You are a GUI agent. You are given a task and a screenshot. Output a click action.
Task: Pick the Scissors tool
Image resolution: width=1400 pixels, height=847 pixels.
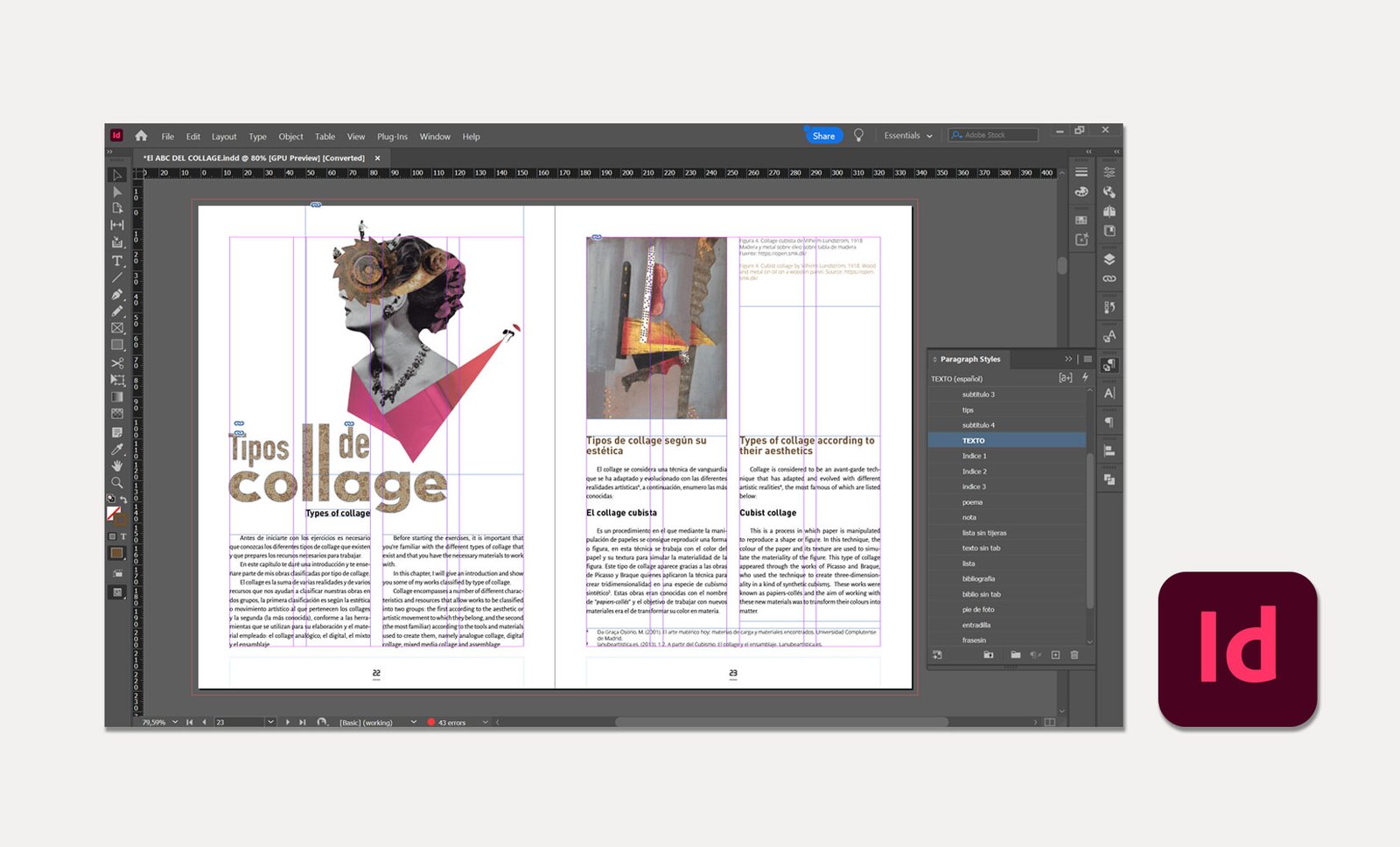pos(117,362)
